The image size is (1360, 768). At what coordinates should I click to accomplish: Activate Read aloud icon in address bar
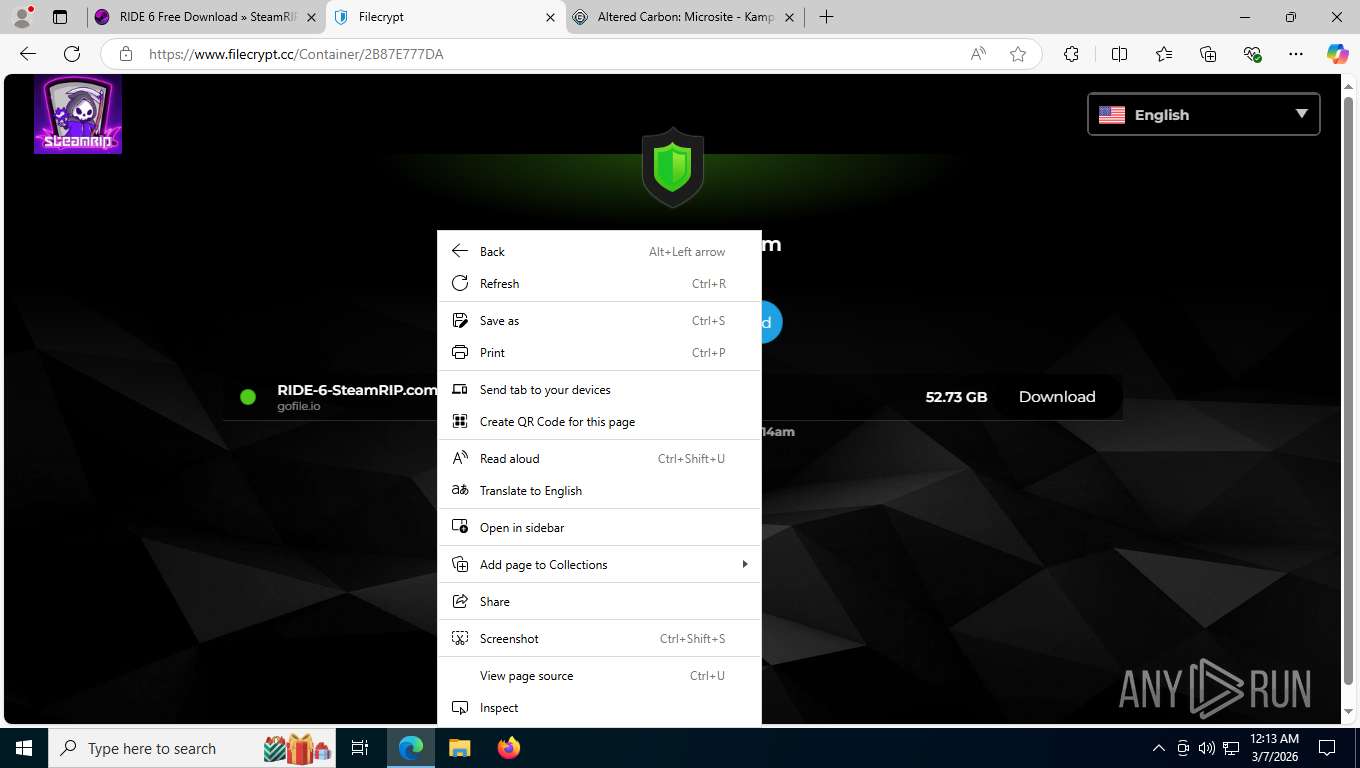click(x=978, y=54)
